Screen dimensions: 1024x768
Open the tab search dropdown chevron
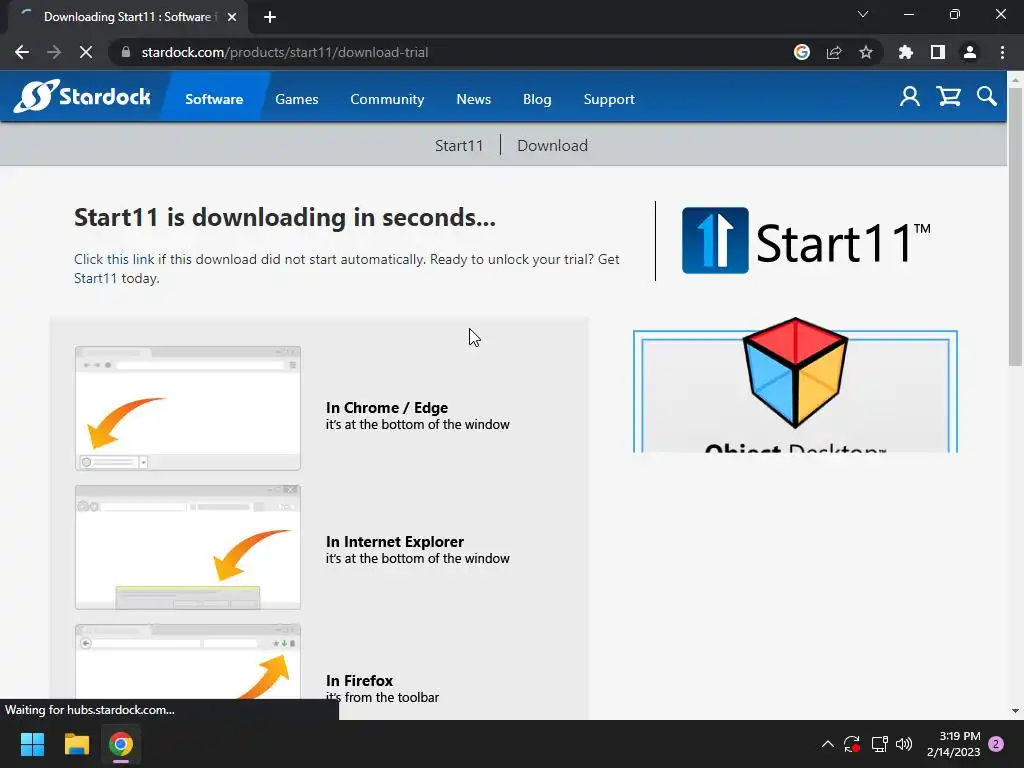[863, 14]
